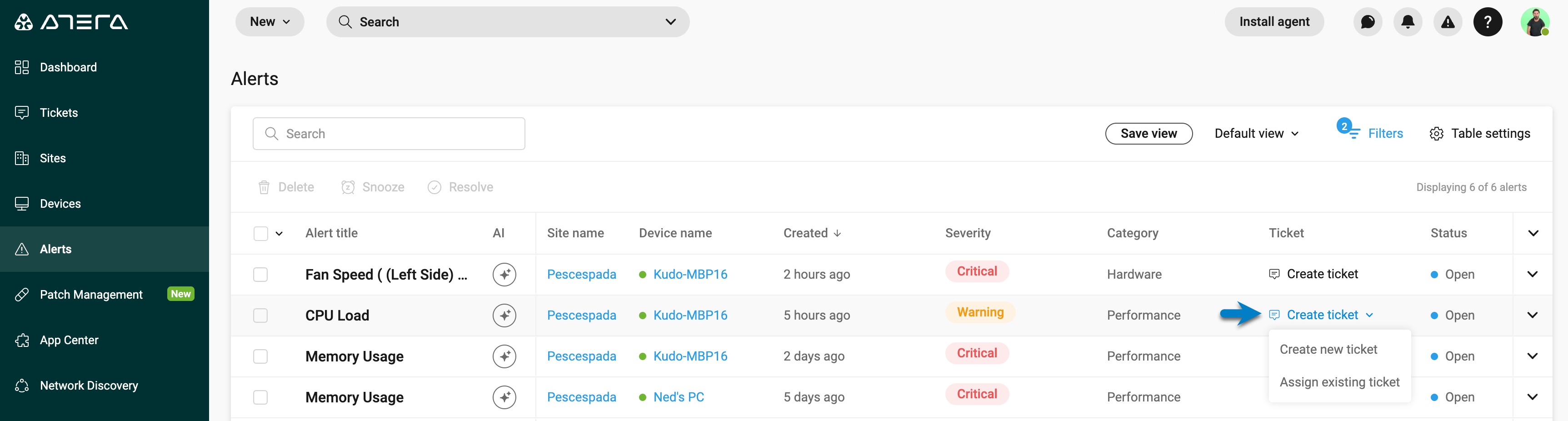1568x421 pixels.
Task: Click the Save view button
Action: pyautogui.click(x=1149, y=133)
